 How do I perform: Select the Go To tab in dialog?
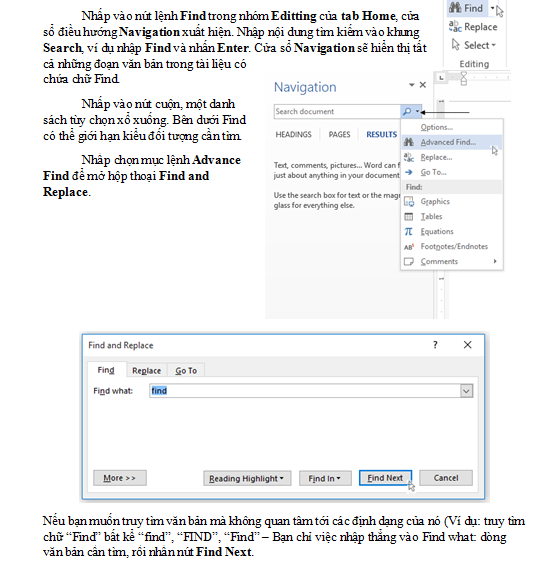tap(186, 371)
